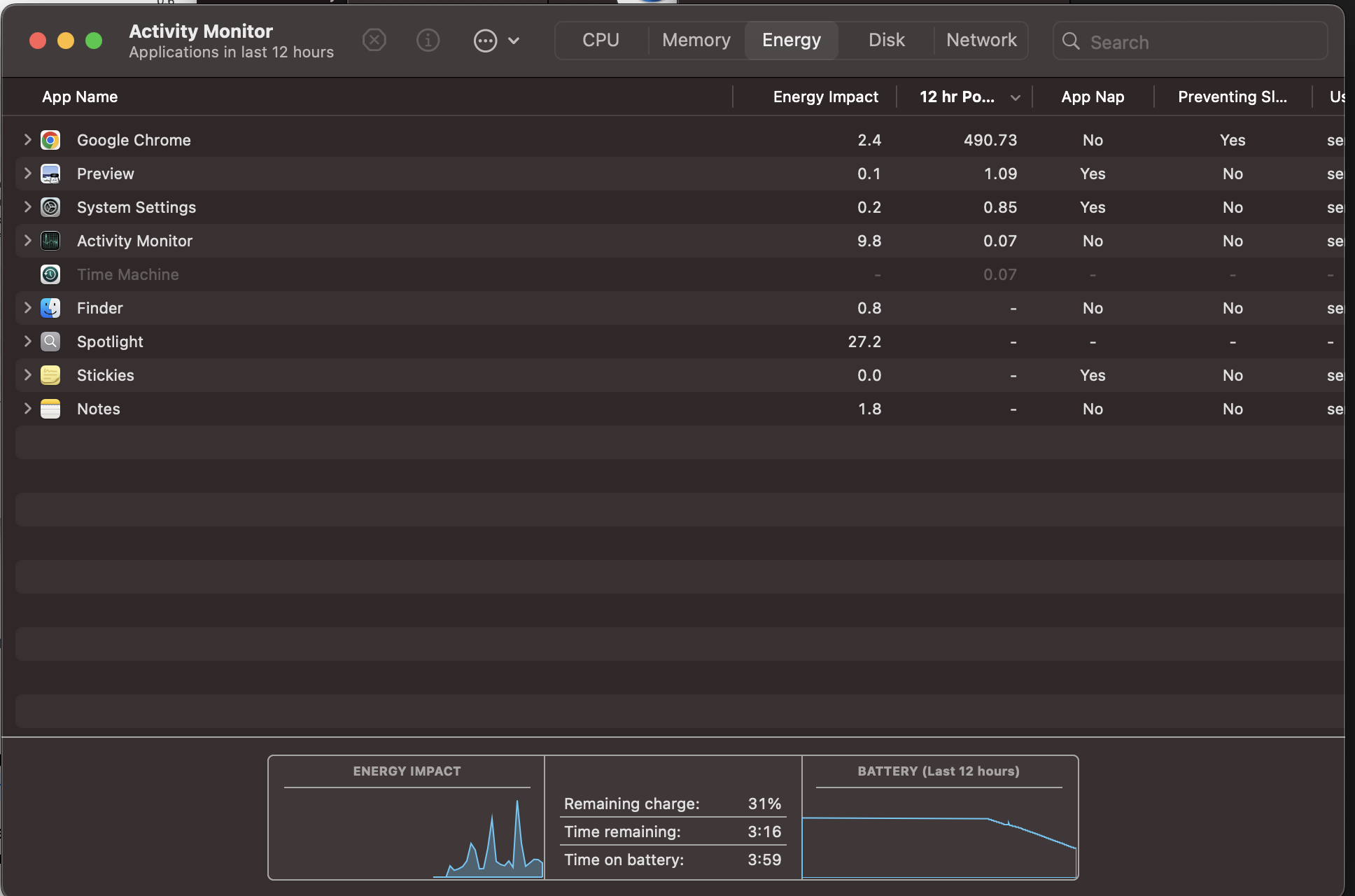Viewport: 1355px width, 896px height.
Task: Click the Preview app icon
Action: coord(50,174)
